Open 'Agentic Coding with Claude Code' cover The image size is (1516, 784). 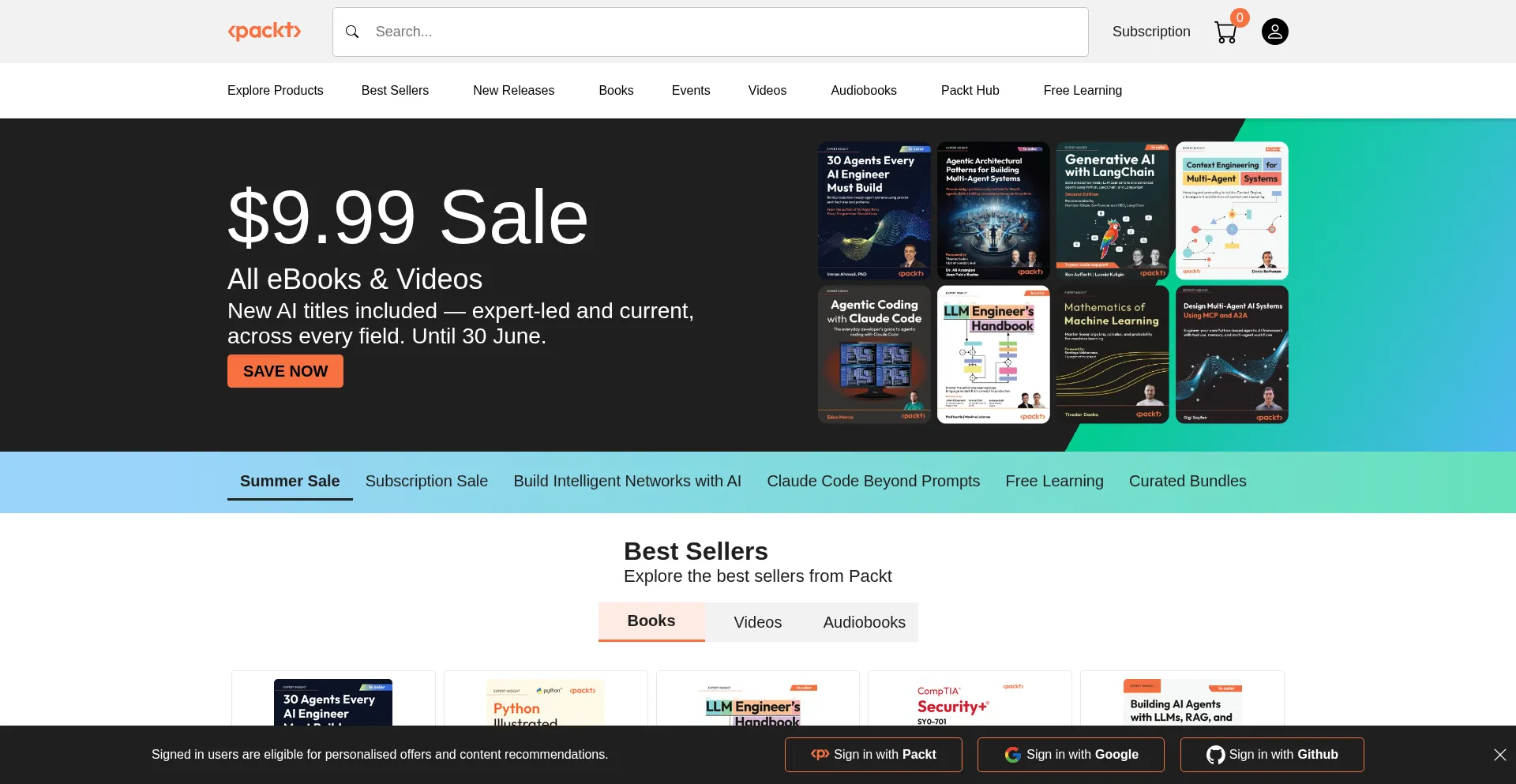(x=874, y=354)
